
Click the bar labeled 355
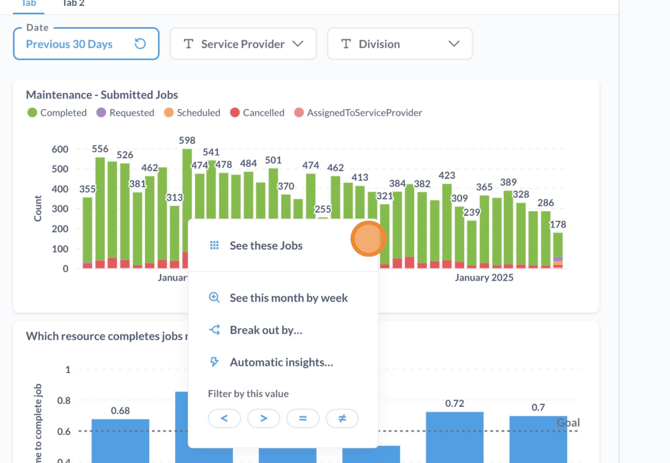coord(87,233)
